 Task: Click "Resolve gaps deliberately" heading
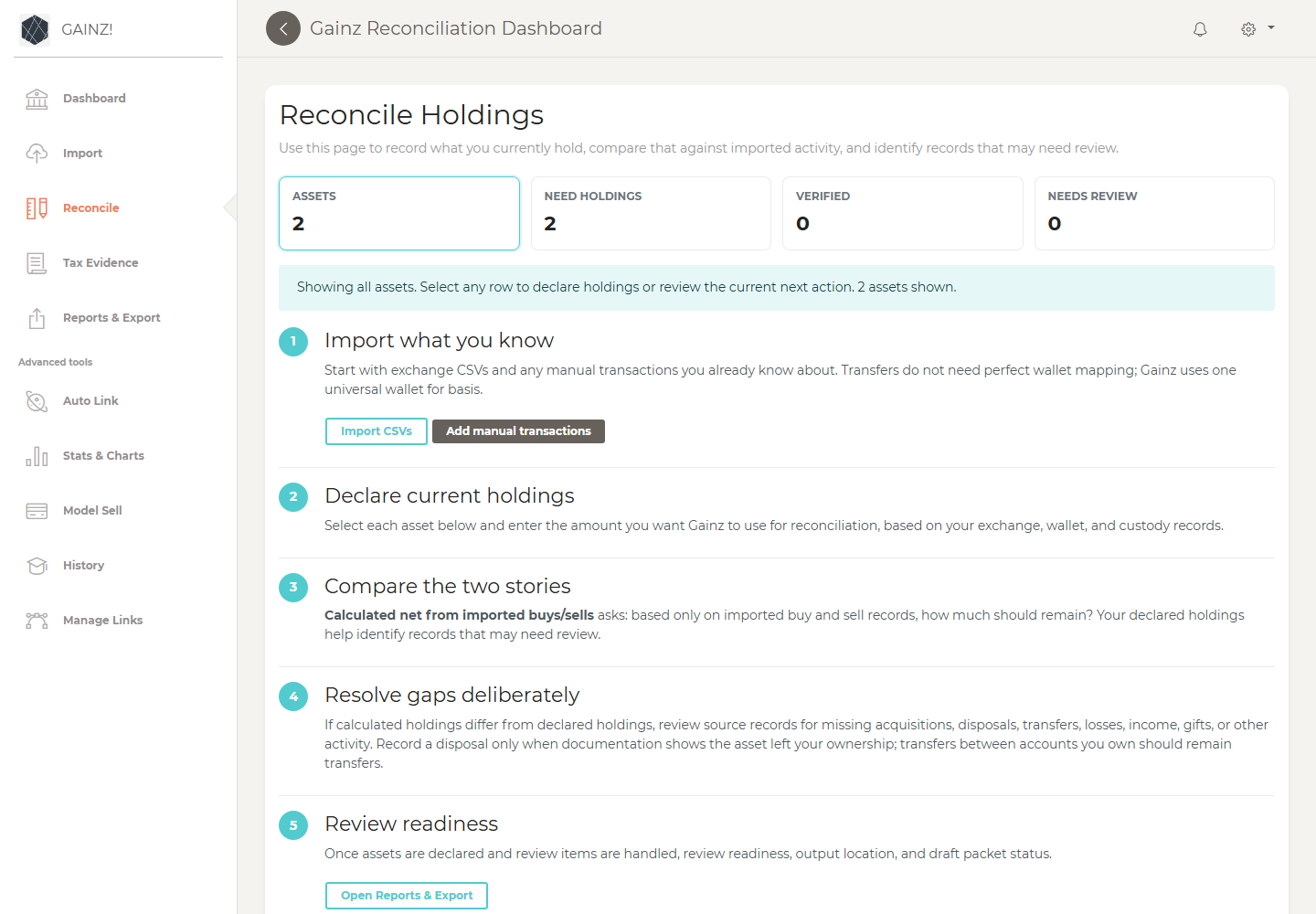[x=452, y=696]
